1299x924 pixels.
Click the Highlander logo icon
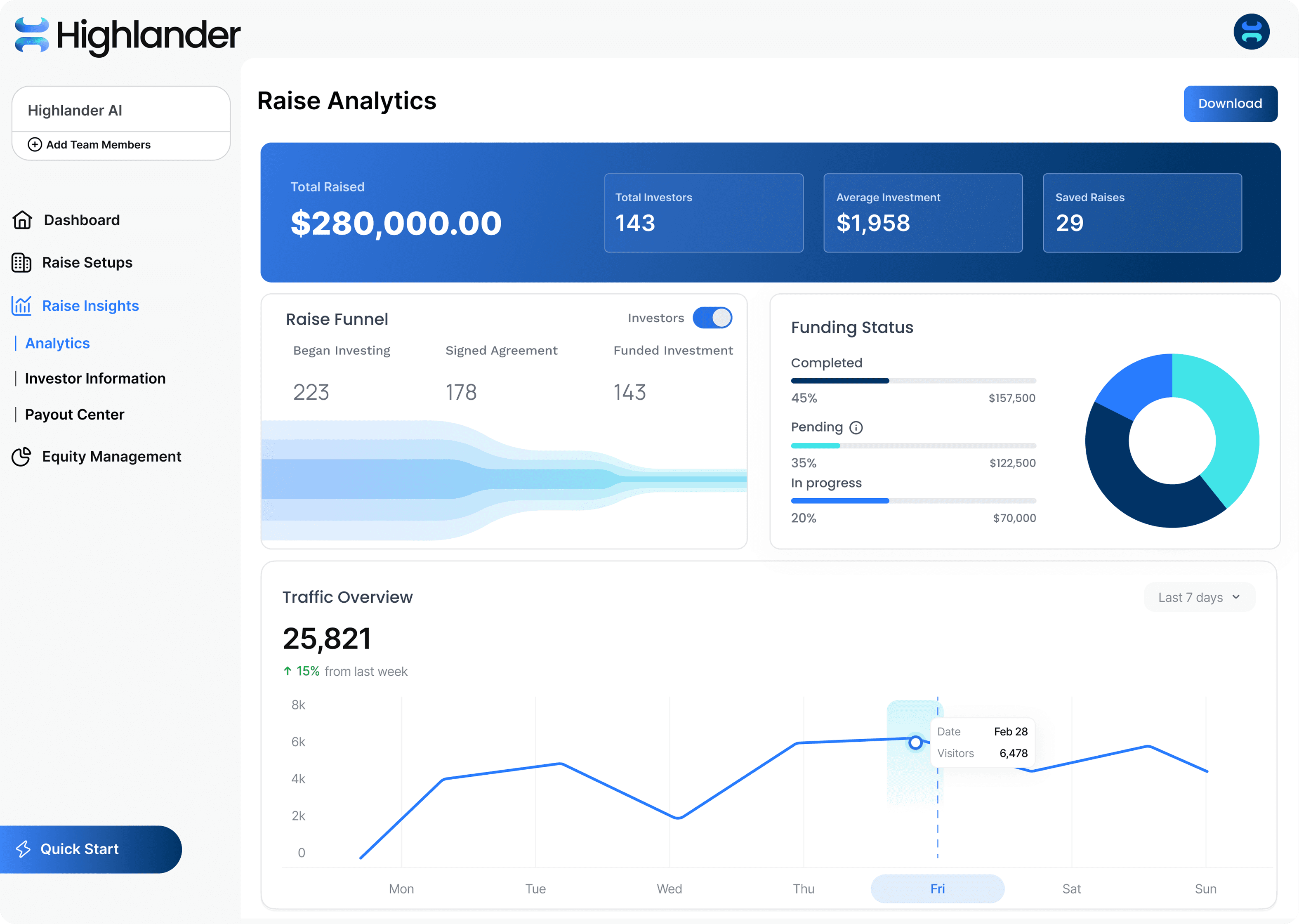(x=32, y=35)
